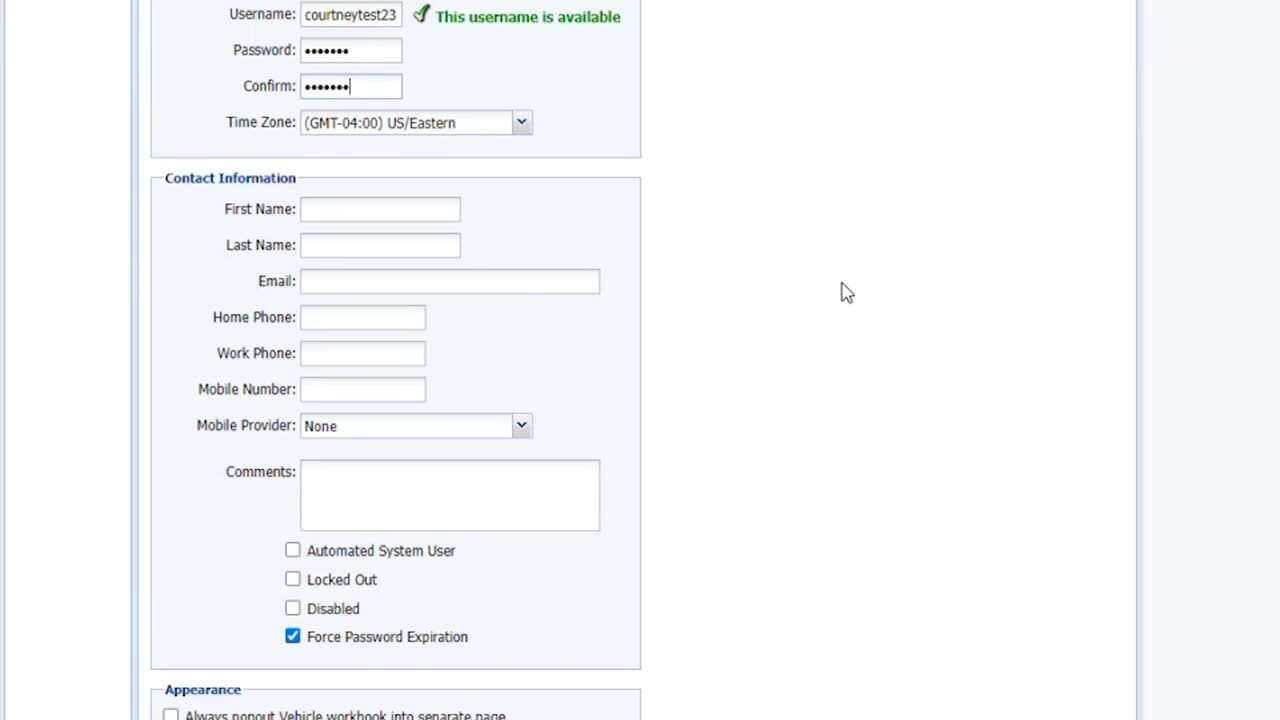The height and width of the screenshot is (720, 1280).
Task: Click the green username available checkmark icon
Action: click(421, 14)
